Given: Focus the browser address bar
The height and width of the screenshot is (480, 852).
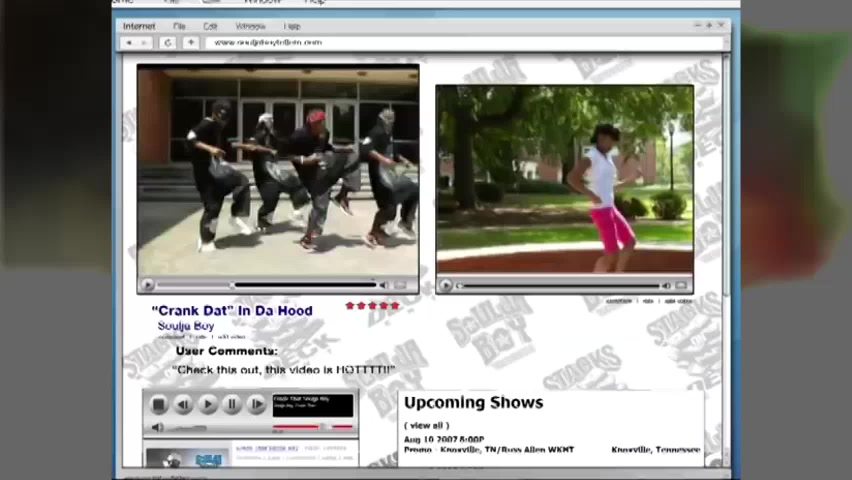Looking at the screenshot, I should pyautogui.click(x=465, y=42).
